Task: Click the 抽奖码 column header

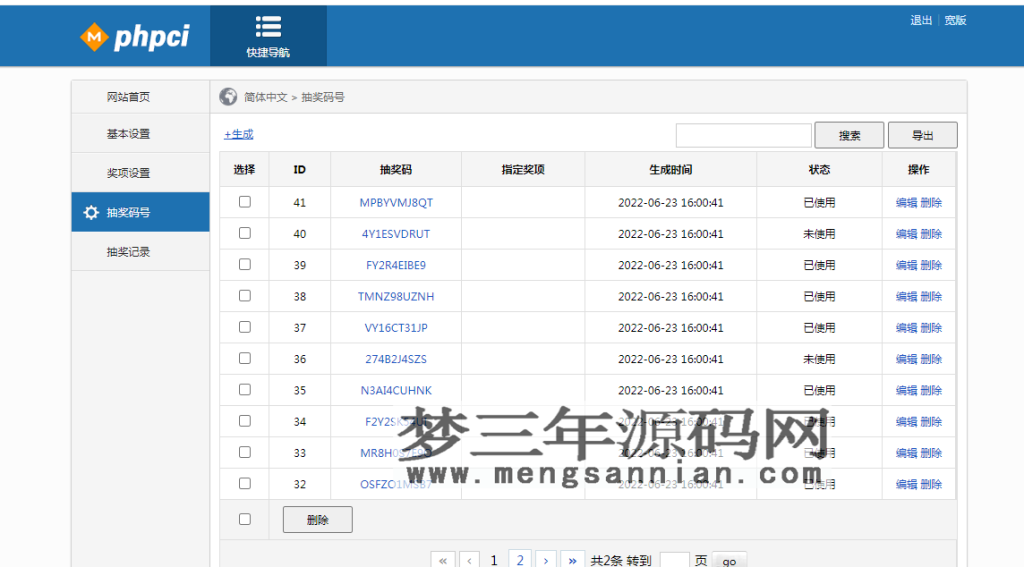Action: point(396,170)
